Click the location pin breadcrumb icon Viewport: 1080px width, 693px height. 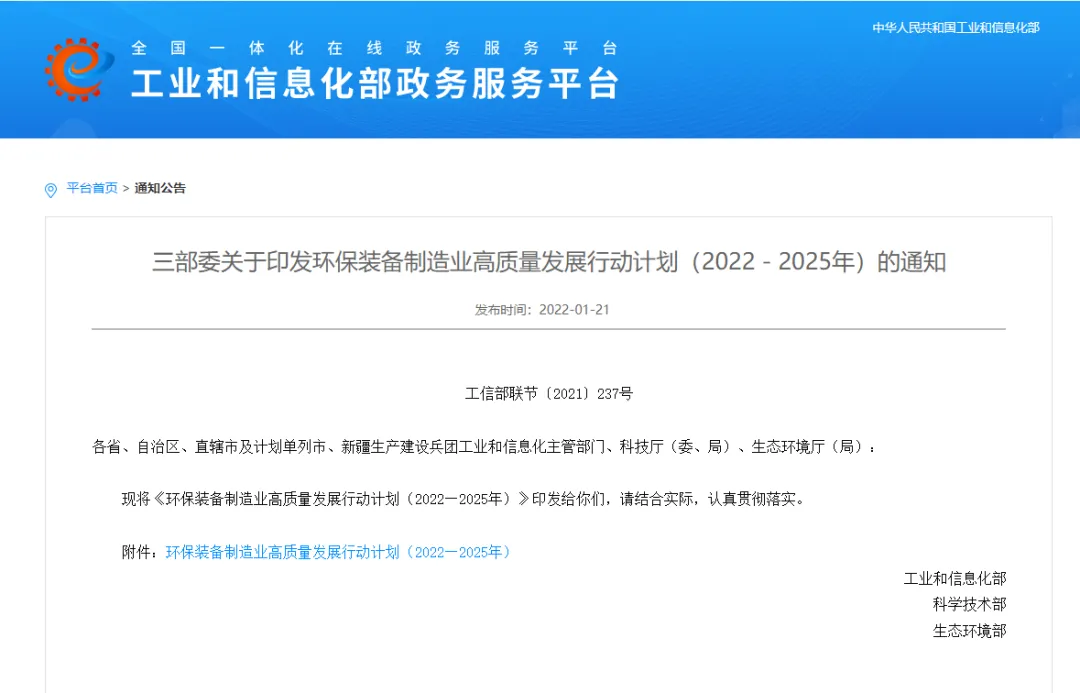(50, 190)
